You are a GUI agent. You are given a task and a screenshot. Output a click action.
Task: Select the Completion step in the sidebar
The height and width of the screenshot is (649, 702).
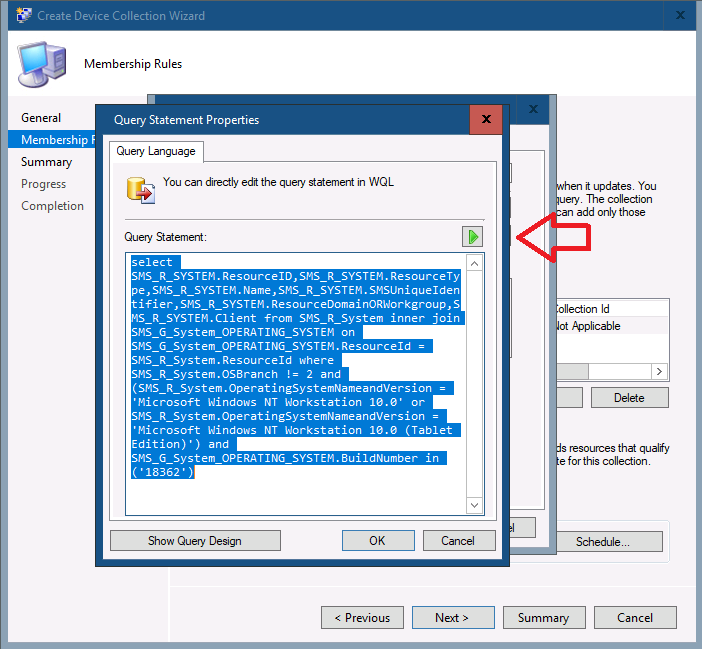[52, 206]
